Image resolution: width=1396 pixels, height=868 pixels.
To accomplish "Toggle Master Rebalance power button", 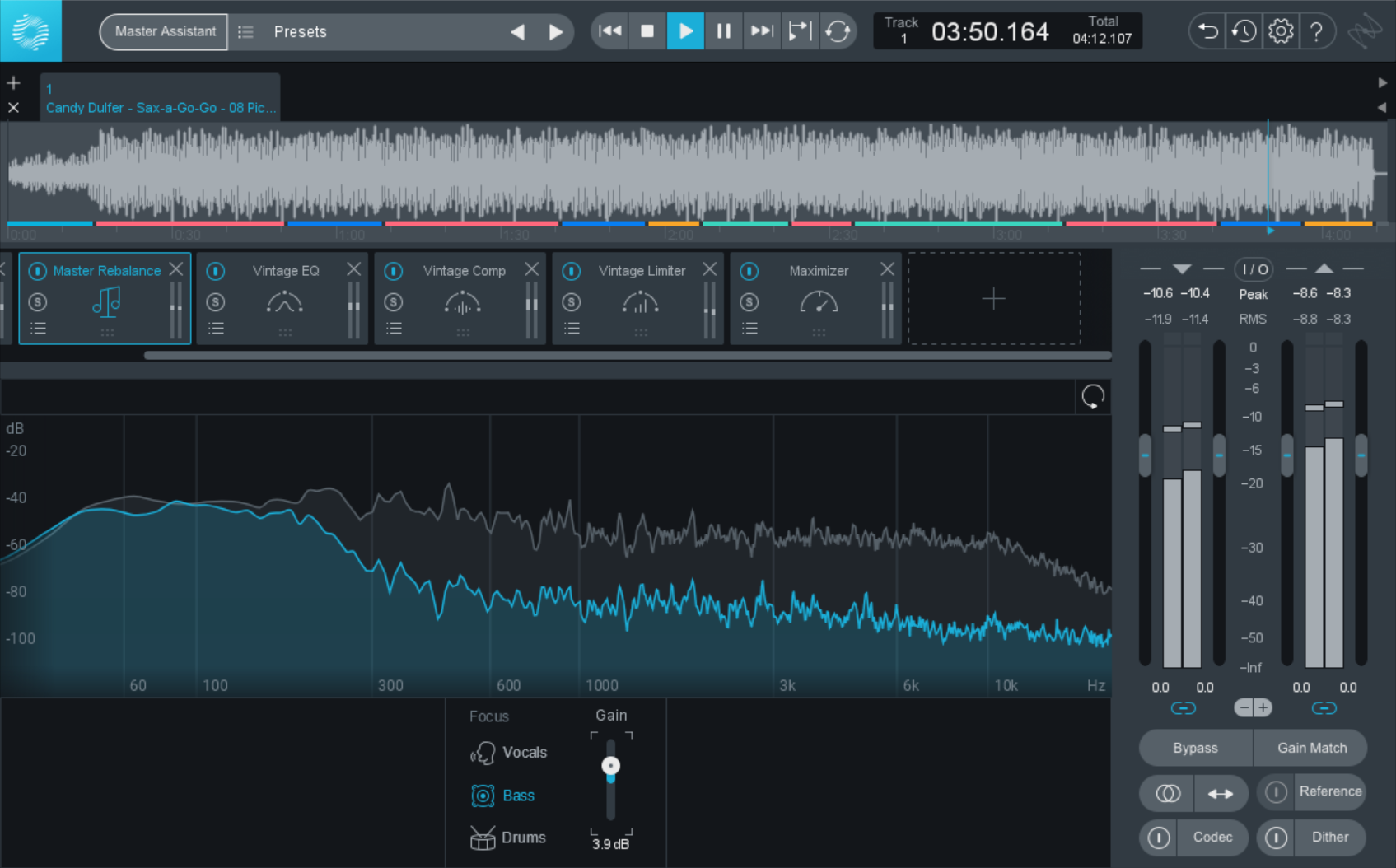I will coord(38,271).
